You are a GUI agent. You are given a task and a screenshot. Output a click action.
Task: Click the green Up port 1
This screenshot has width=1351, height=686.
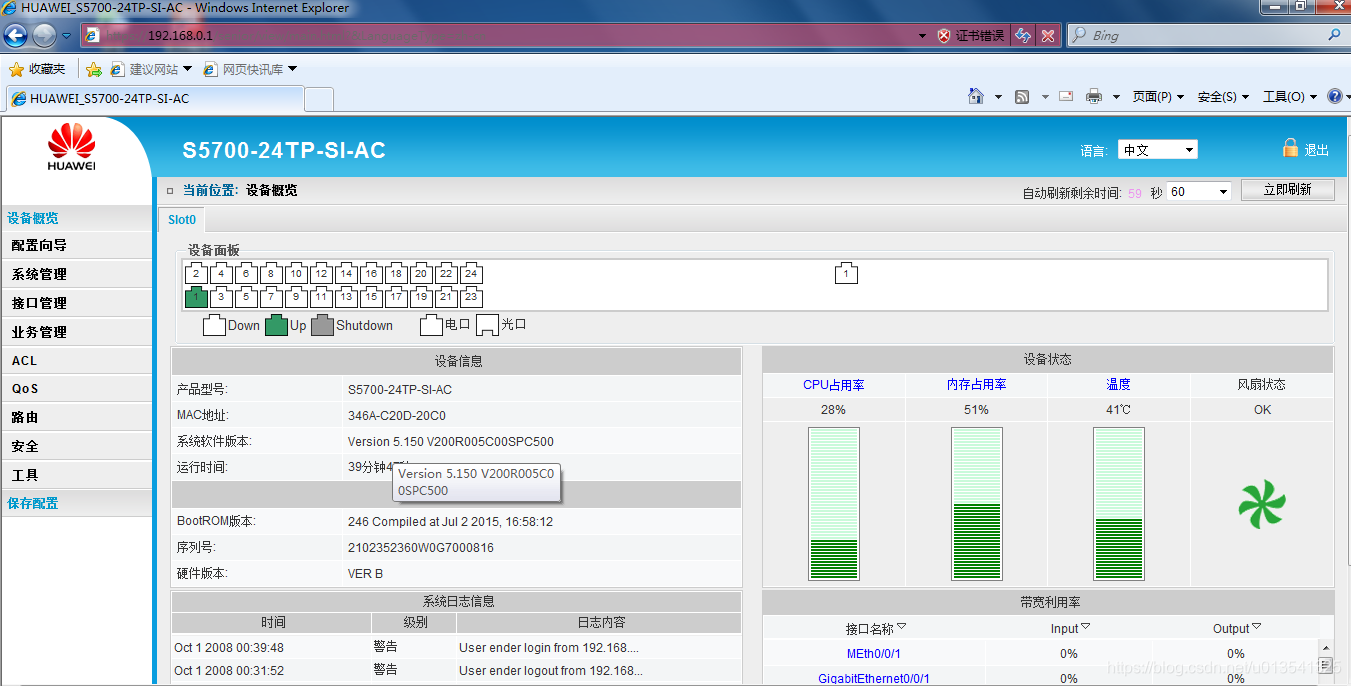click(196, 297)
